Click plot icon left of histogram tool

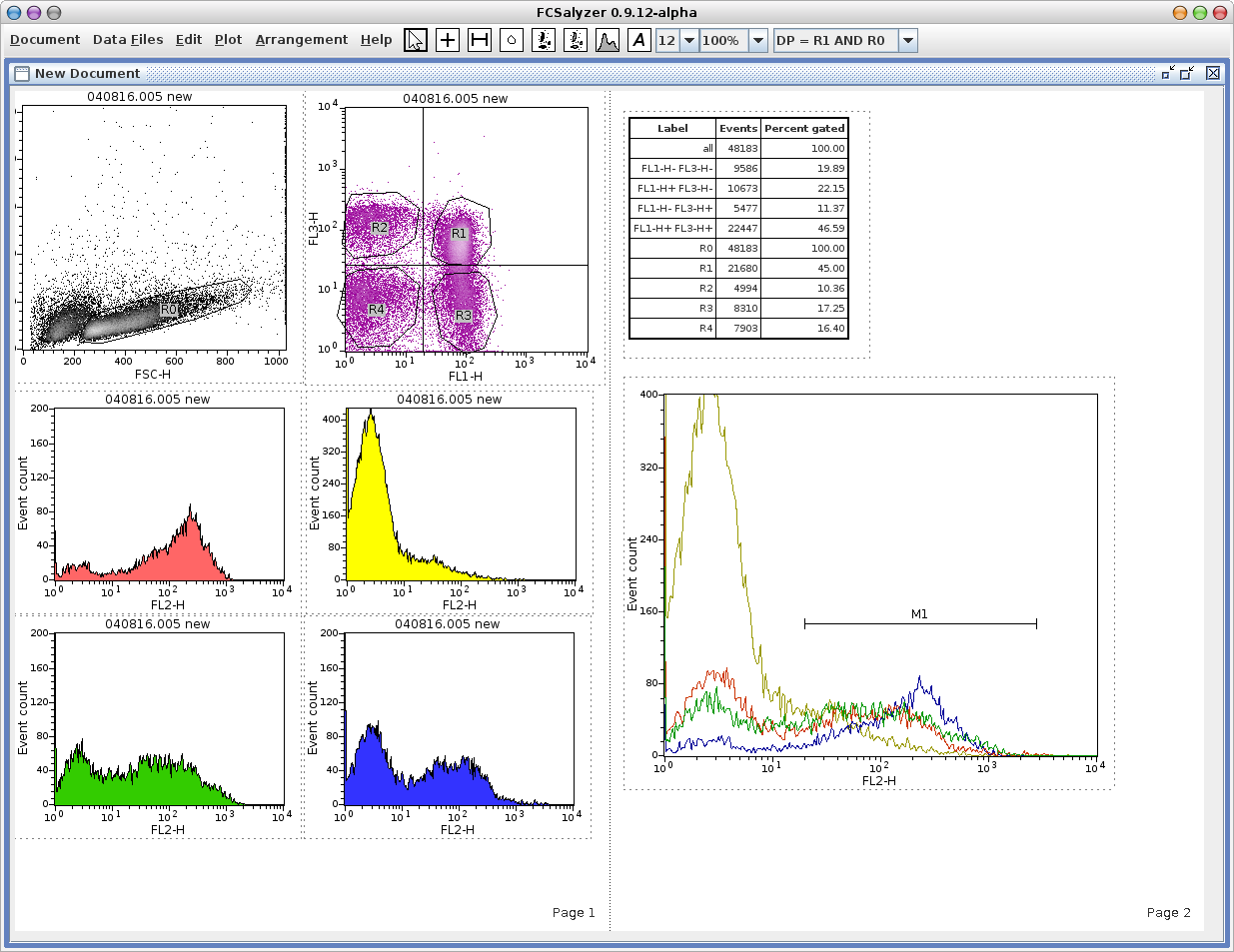(x=576, y=40)
